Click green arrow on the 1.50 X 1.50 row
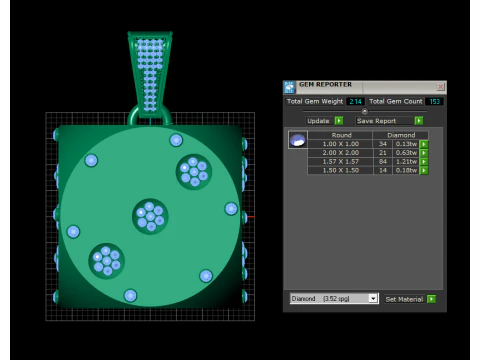 (424, 170)
